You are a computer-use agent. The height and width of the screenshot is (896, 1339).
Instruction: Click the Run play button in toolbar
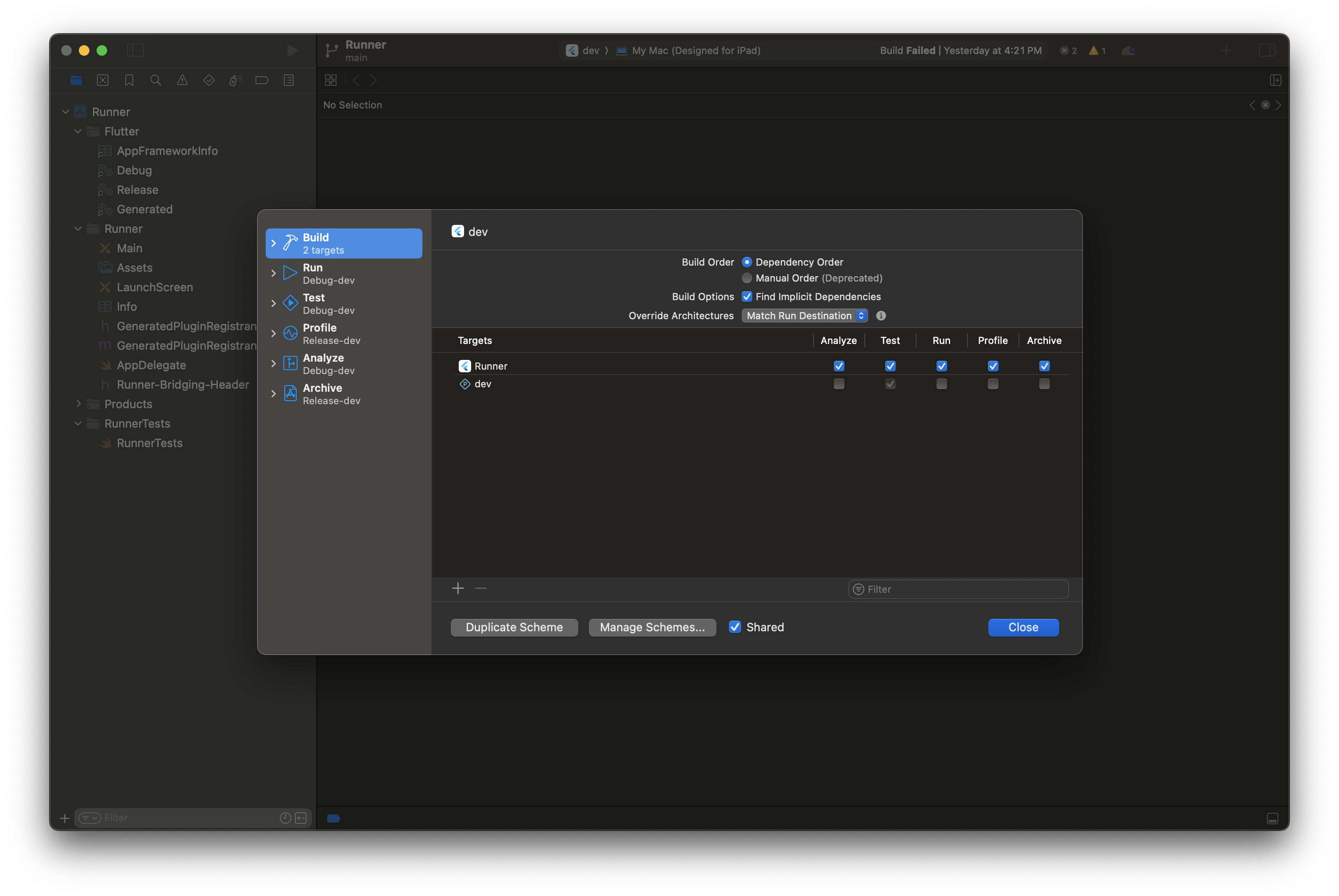tap(292, 51)
